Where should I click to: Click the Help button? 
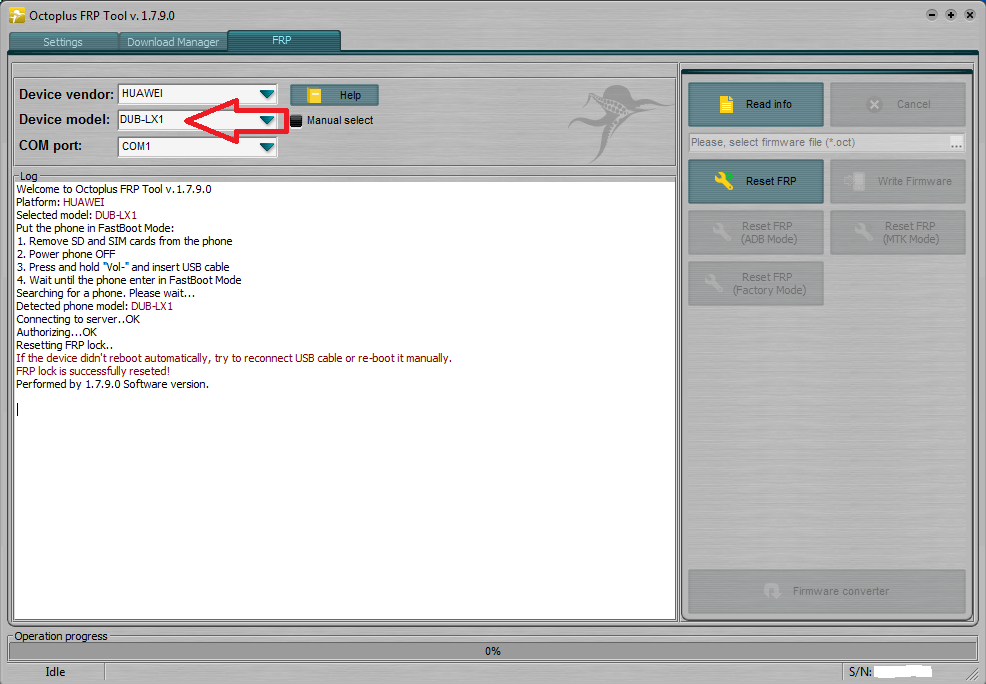click(334, 96)
